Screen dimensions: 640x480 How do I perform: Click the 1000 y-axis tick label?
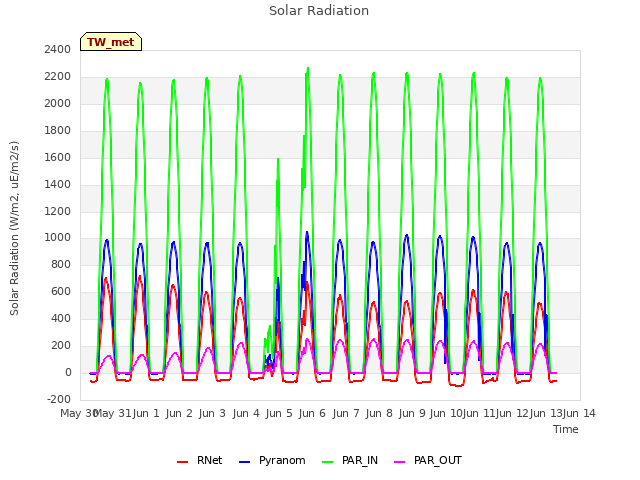tap(58, 238)
